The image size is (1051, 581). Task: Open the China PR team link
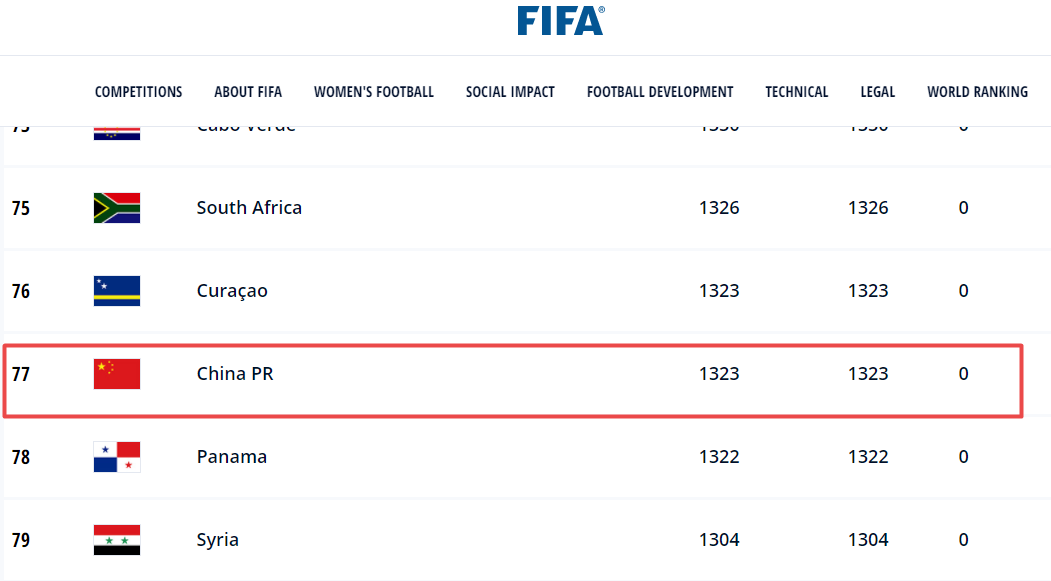235,374
